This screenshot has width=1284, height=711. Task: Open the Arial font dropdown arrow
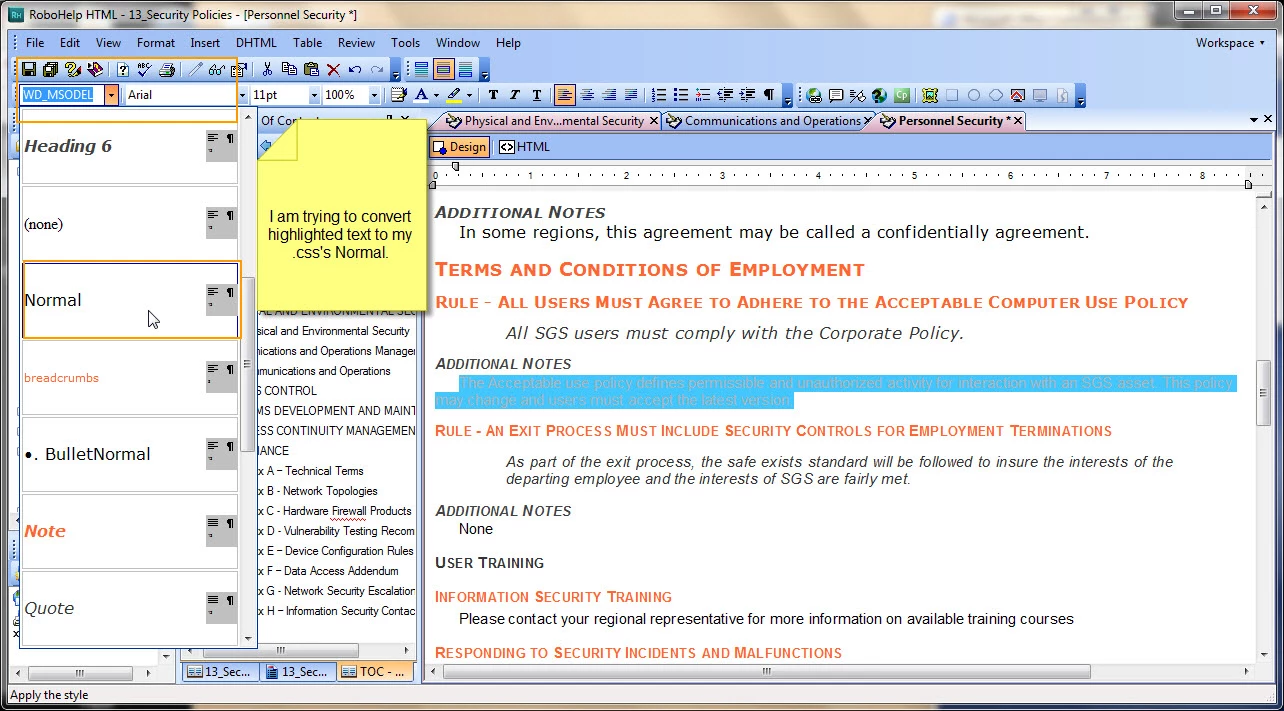pos(242,95)
